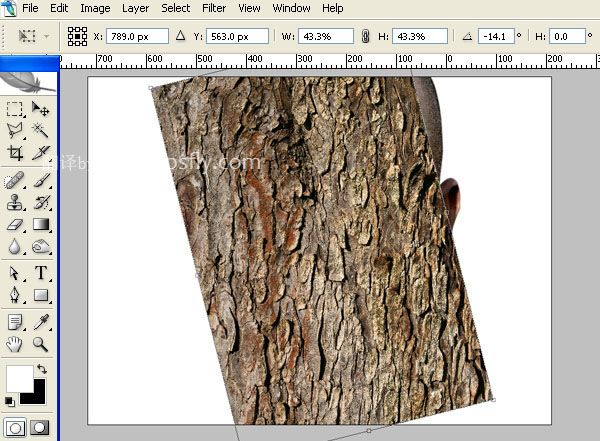Screen dimensions: 600x441
Task: Choose a reference point location grid
Action: 77,36
